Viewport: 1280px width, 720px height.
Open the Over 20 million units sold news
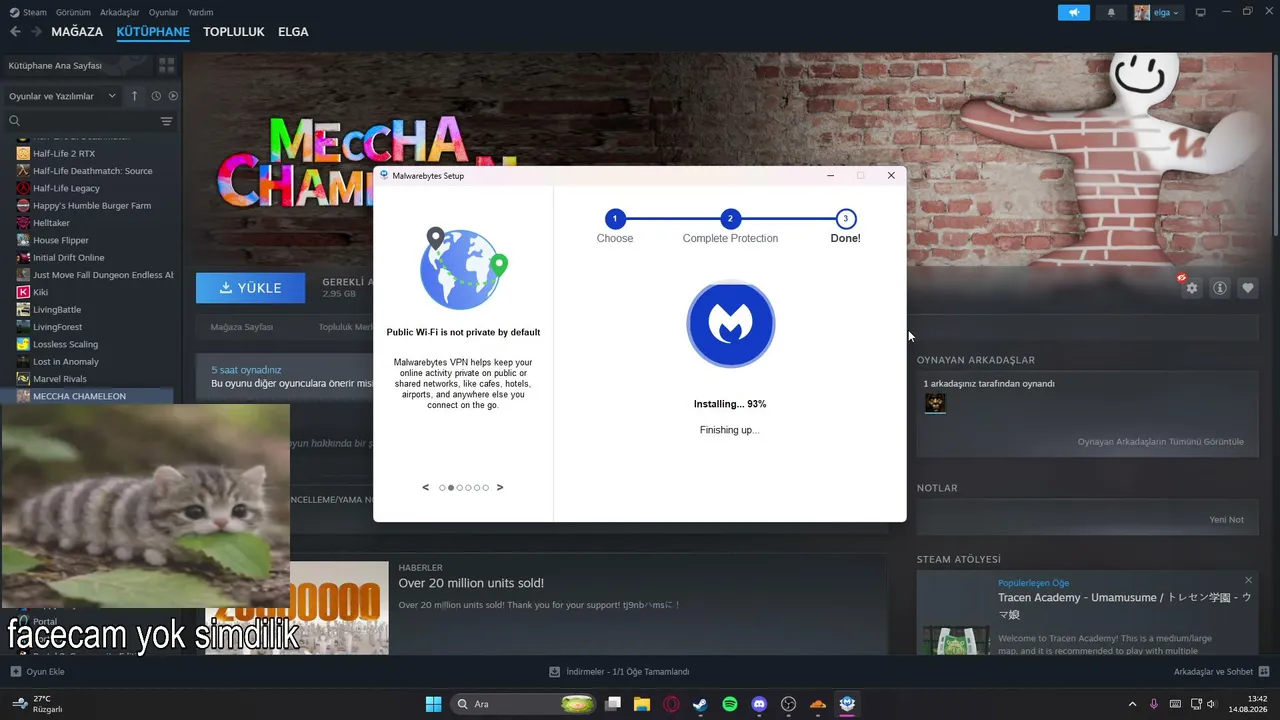(x=471, y=583)
